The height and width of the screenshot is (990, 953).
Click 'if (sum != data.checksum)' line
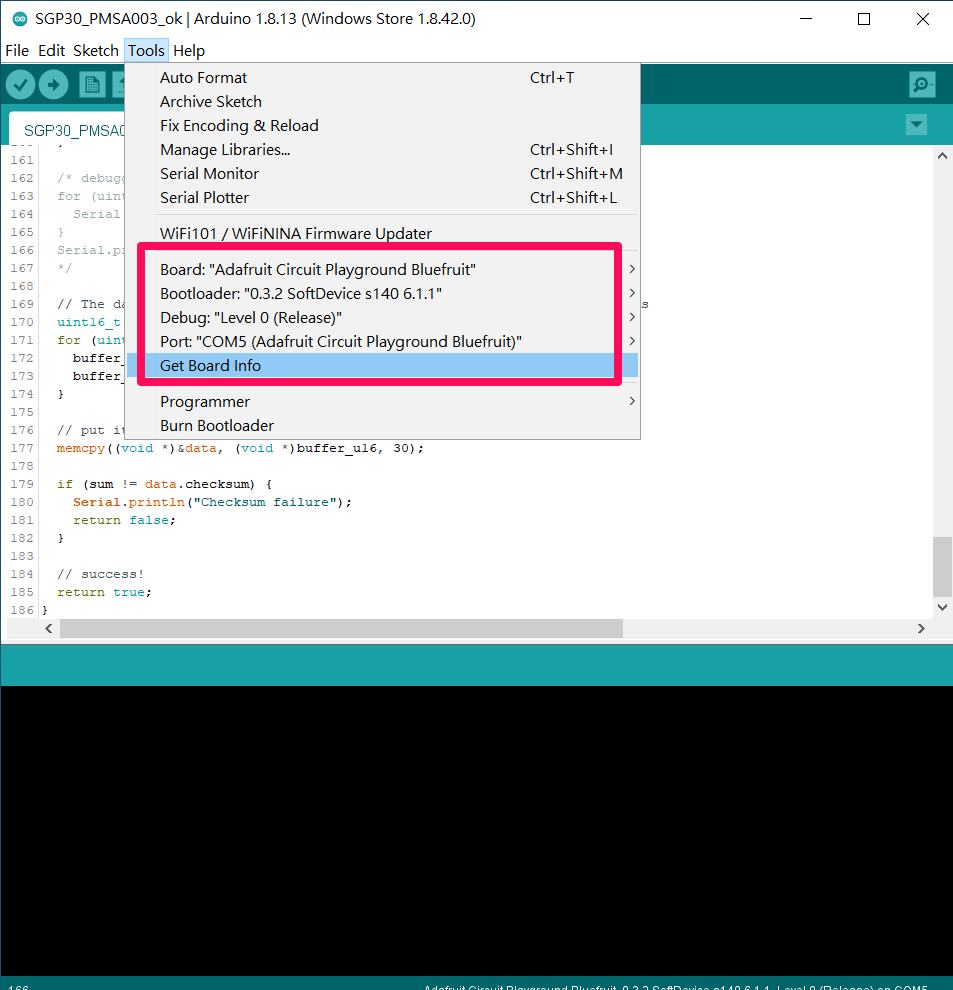click(164, 484)
